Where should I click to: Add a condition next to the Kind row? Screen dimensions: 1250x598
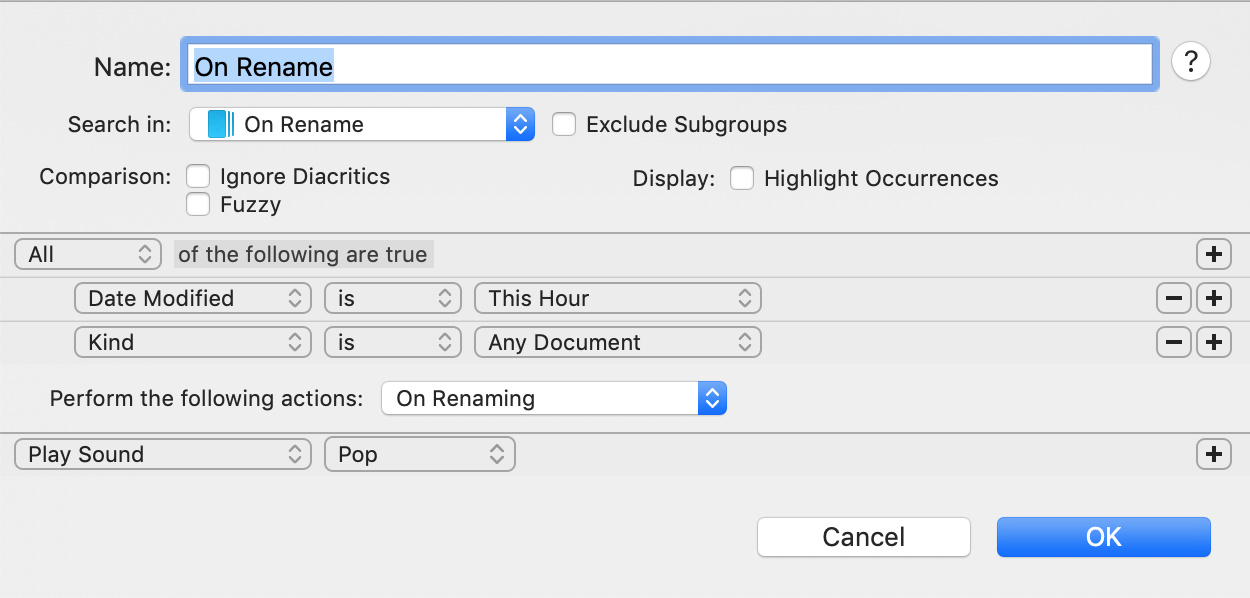coord(1214,342)
